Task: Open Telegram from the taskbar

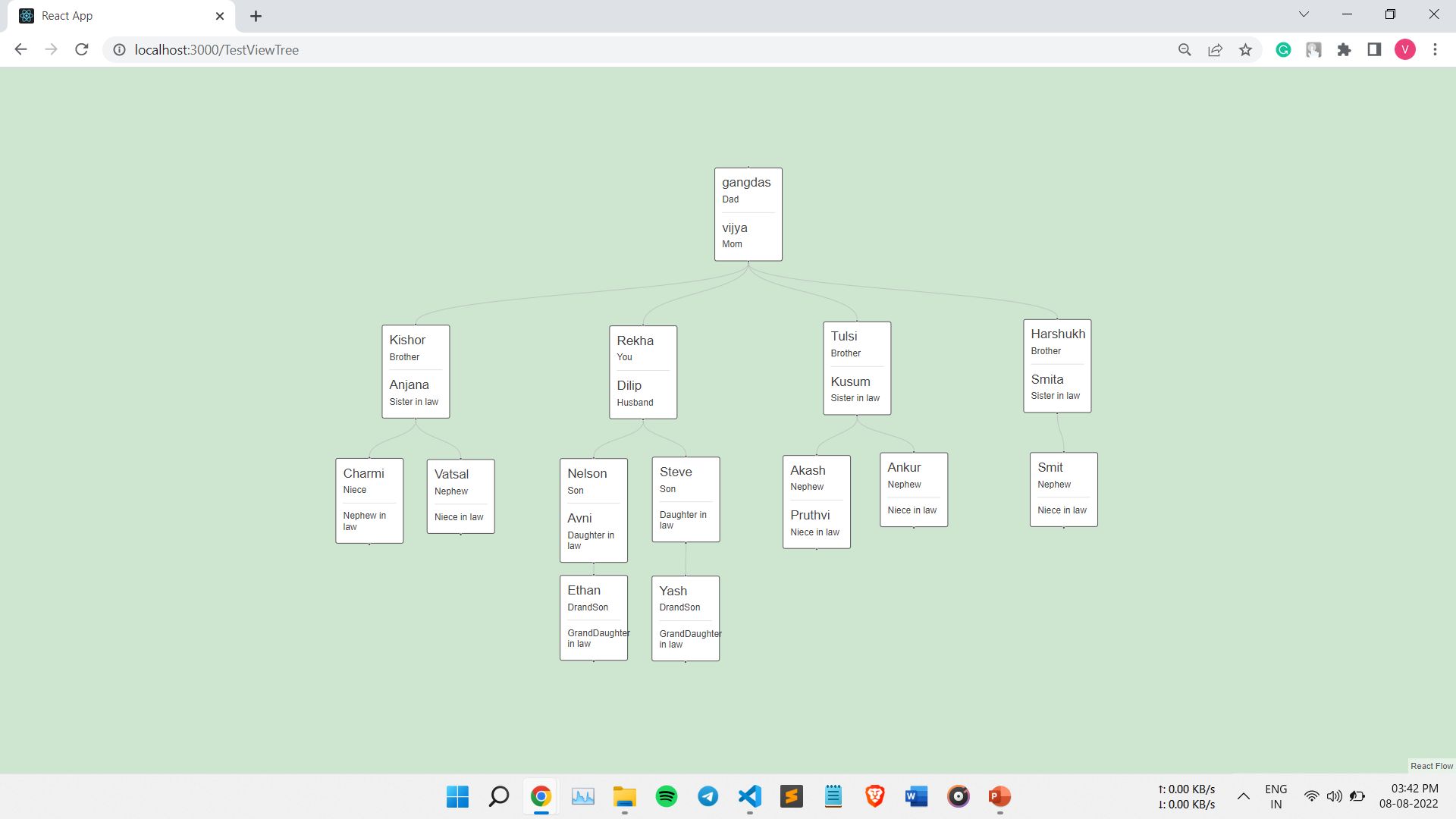Action: (708, 796)
